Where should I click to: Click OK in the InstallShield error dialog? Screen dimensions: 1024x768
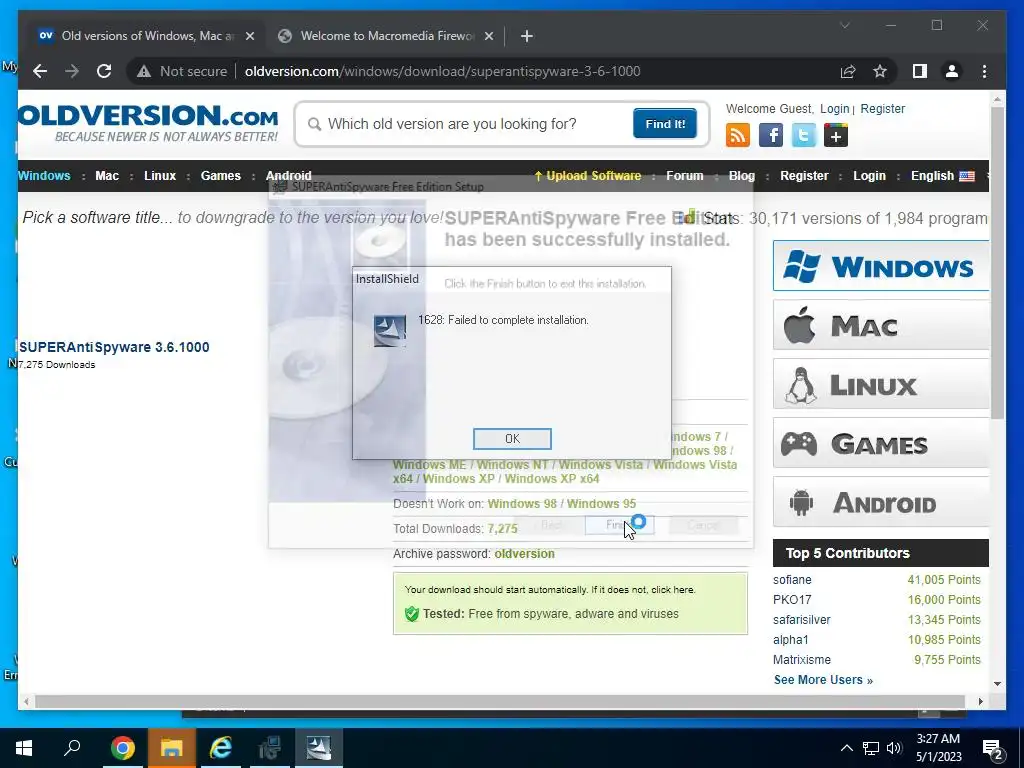point(512,439)
